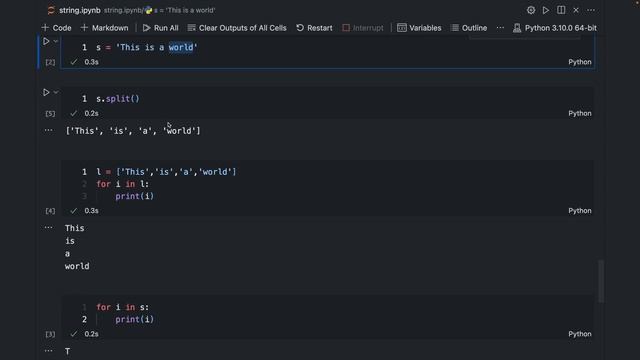This screenshot has width=640, height=360.
Task: Expand run options for s.split() cell
Action: point(56,92)
